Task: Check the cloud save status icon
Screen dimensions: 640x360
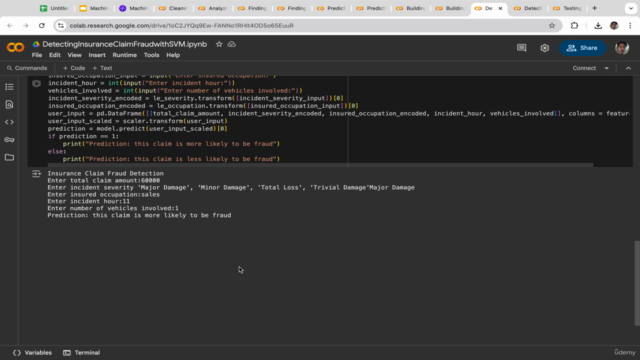Action: pos(232,44)
